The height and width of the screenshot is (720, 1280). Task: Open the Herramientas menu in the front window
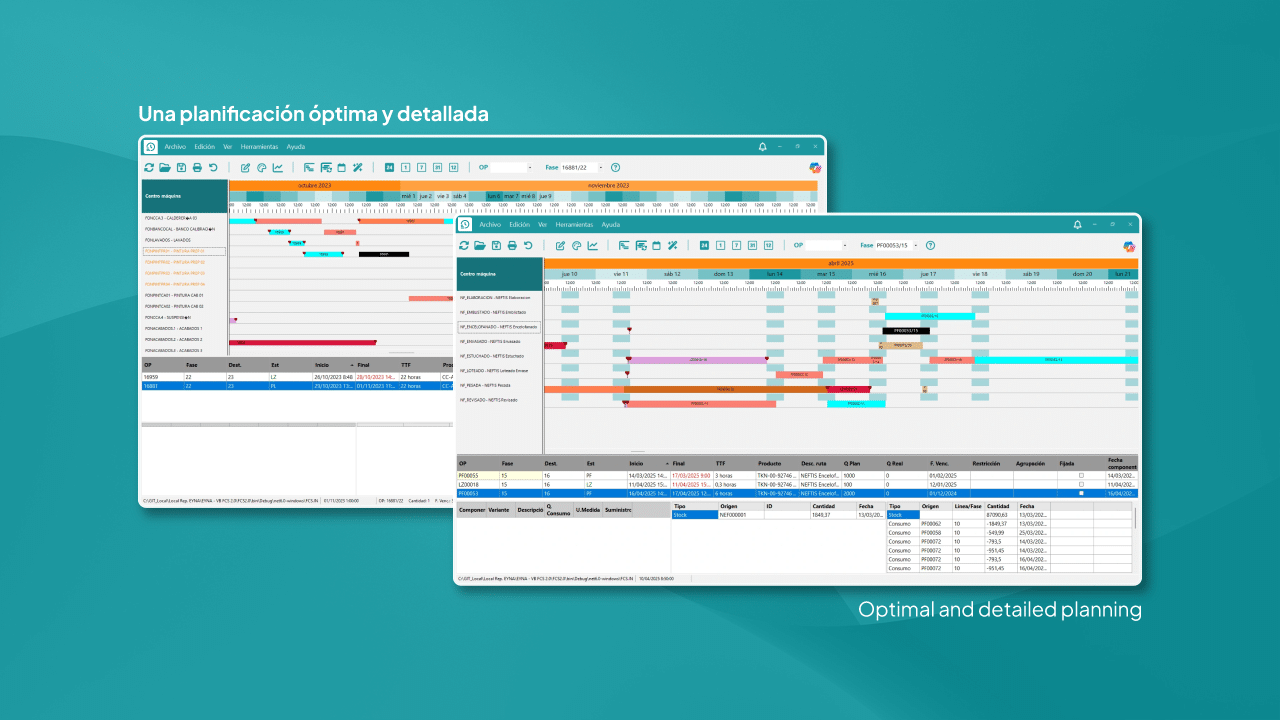click(x=574, y=225)
